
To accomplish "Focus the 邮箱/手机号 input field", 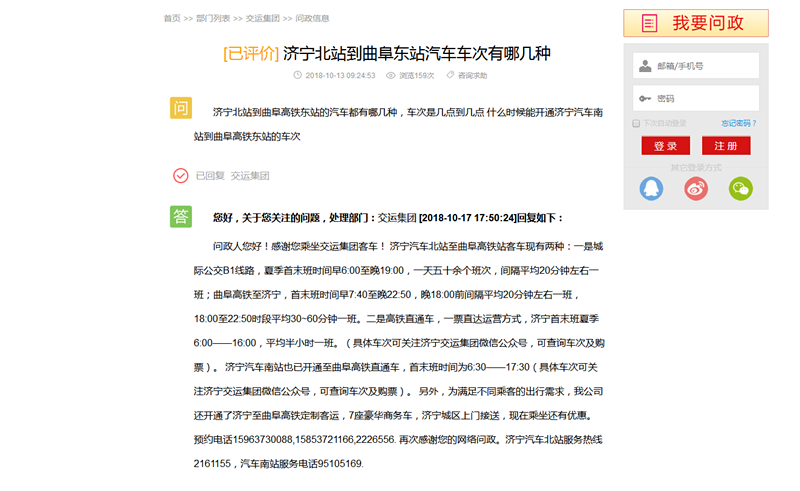I will pyautogui.click(x=696, y=66).
